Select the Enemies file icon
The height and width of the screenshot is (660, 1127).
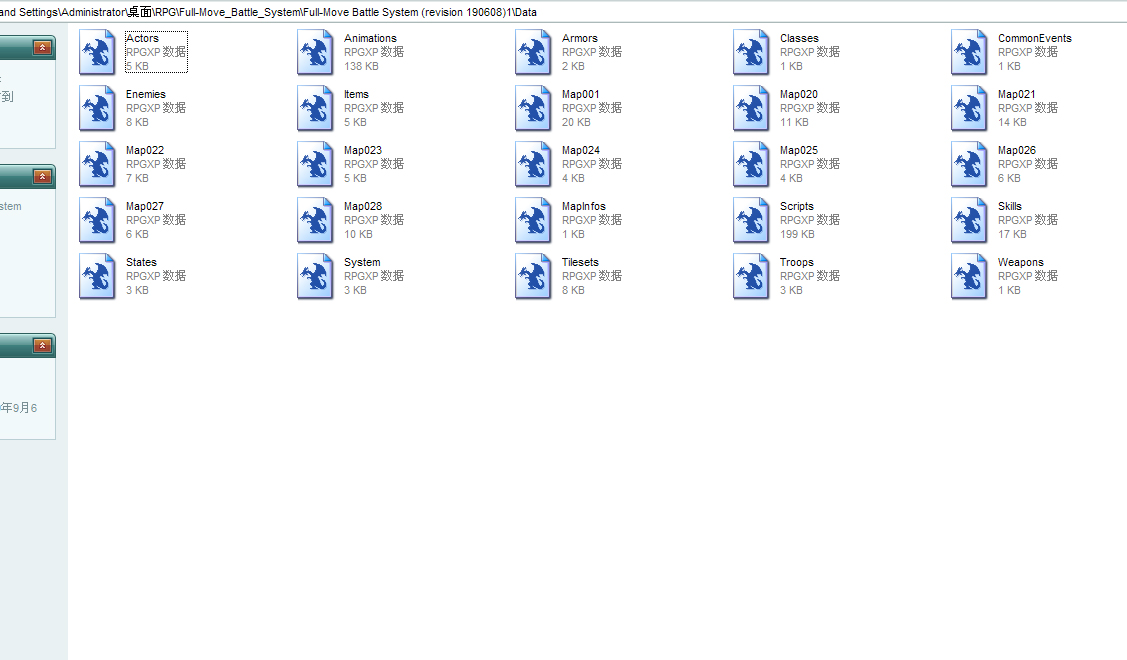click(x=97, y=108)
